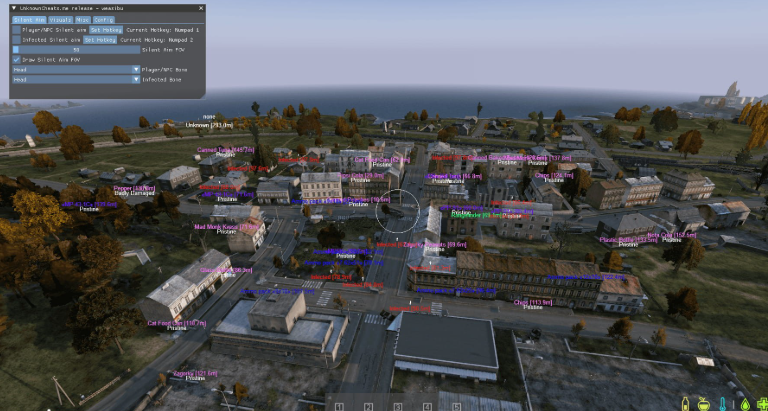The height and width of the screenshot is (411, 768).
Task: Switch to the Silent Aim tab
Action: coord(29,20)
